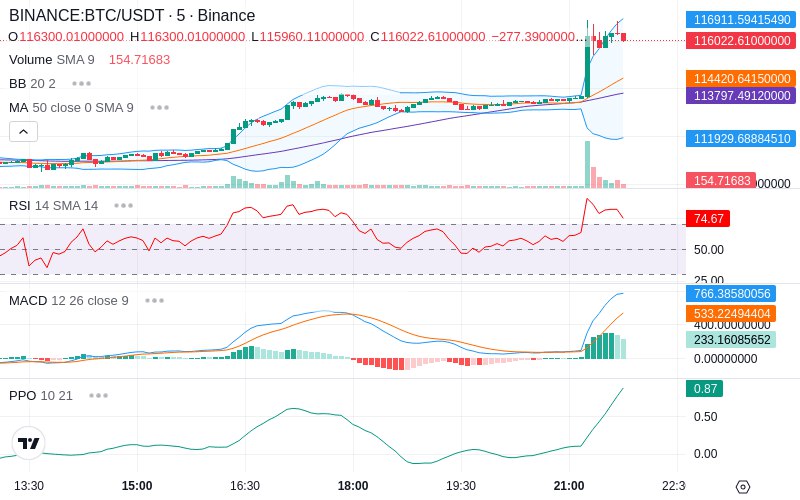Viewport: 800px width, 500px height.
Task: Select the MA 50 close legend label
Action: pos(71,108)
